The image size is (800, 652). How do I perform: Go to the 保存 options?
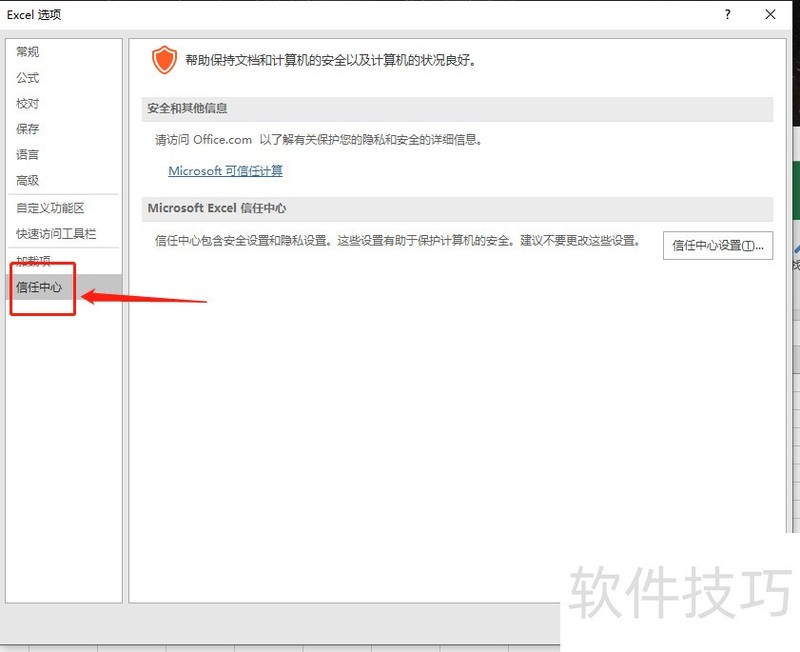[28, 129]
